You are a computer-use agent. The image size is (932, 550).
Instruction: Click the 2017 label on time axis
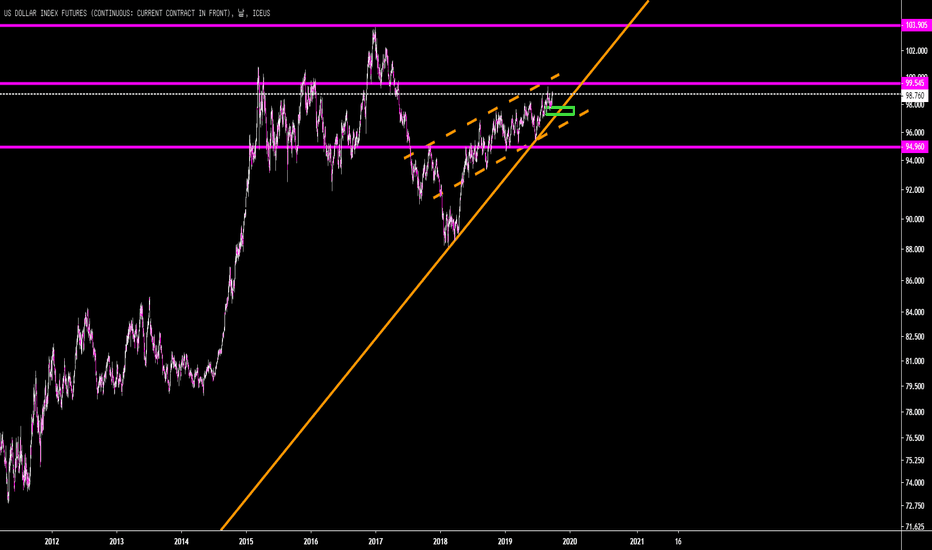pyautogui.click(x=376, y=542)
